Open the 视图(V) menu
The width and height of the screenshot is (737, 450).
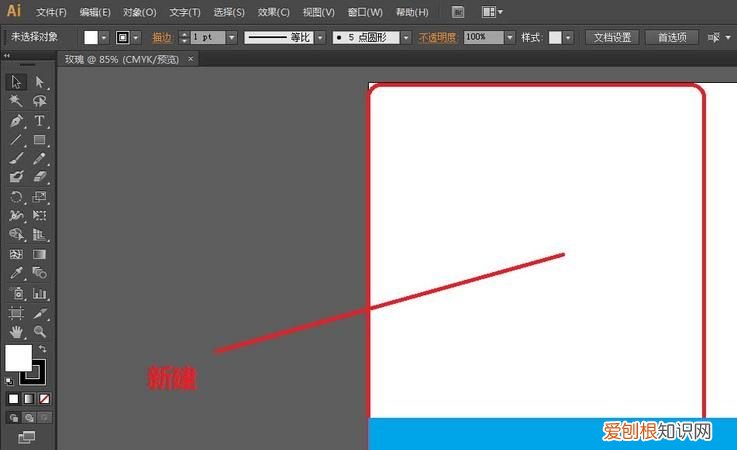pyautogui.click(x=319, y=13)
